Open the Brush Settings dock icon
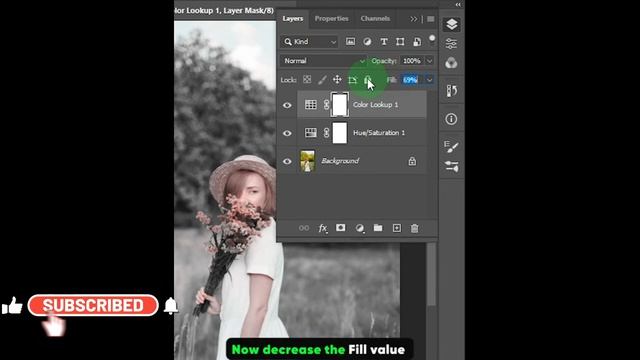Image resolution: width=640 pixels, height=360 pixels. [451, 147]
